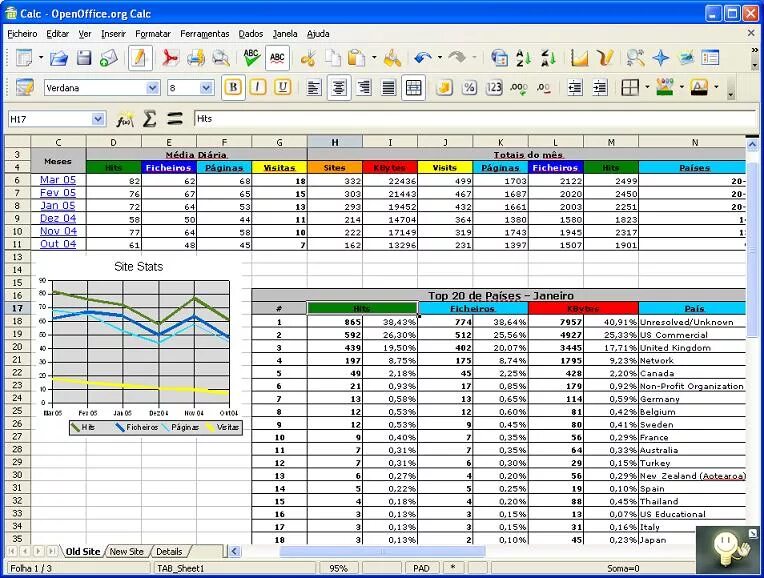Screen dimensions: 764x578
Task: Open Find and Replace binoculars icon
Action: tap(635, 58)
